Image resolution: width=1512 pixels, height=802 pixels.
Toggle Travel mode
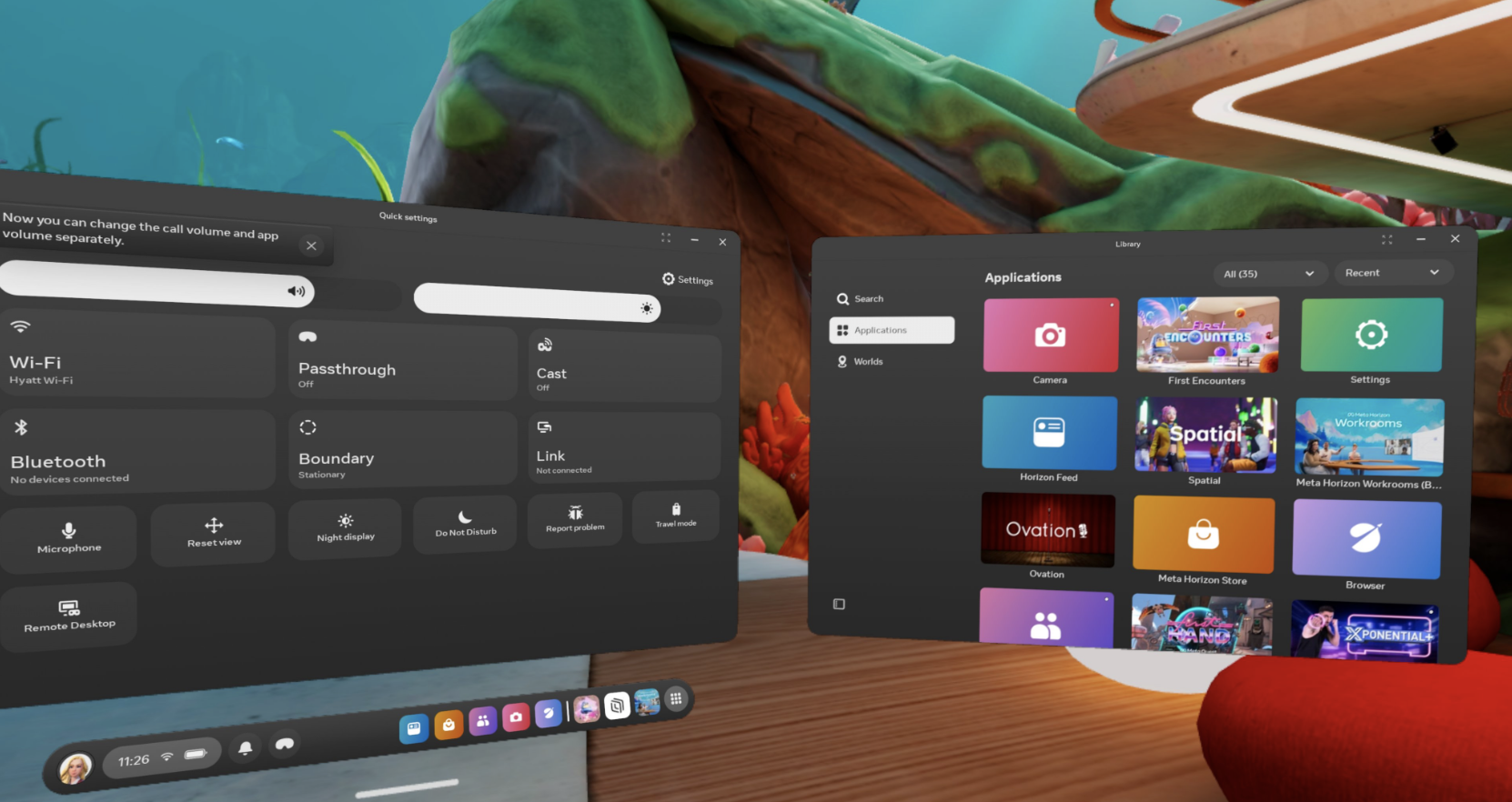click(676, 515)
